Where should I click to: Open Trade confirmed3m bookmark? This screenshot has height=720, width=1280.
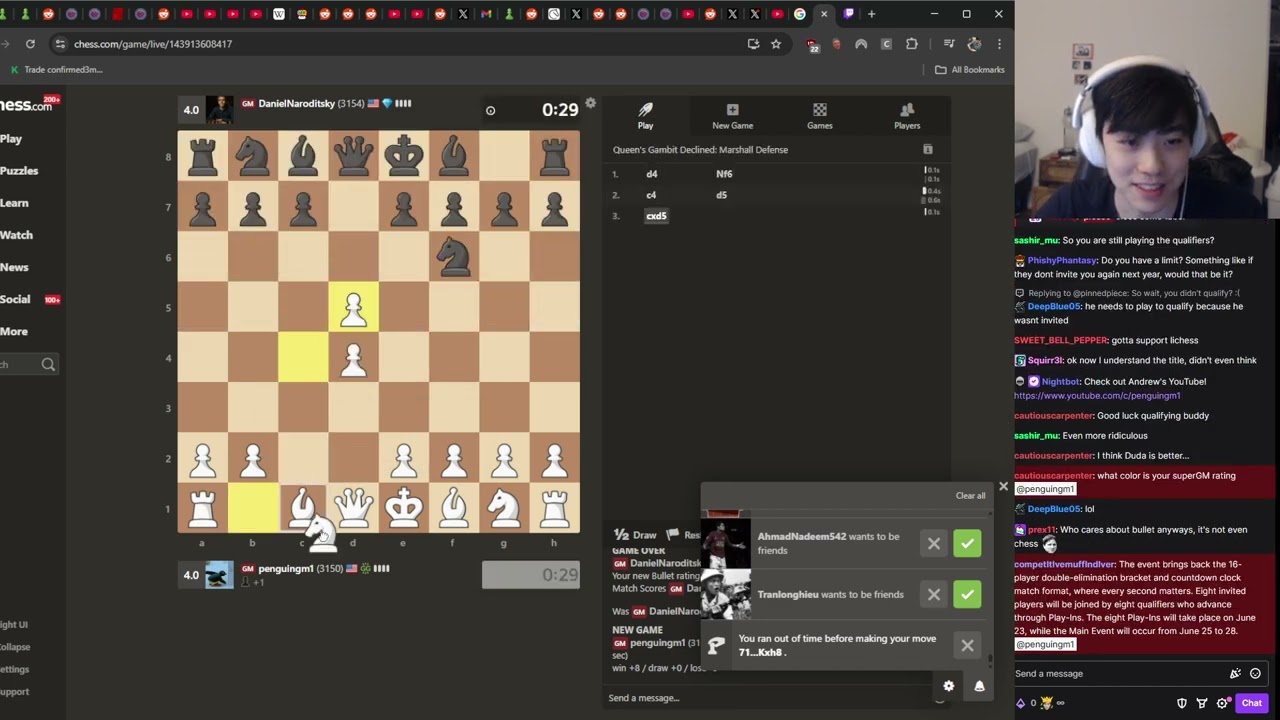(x=56, y=70)
